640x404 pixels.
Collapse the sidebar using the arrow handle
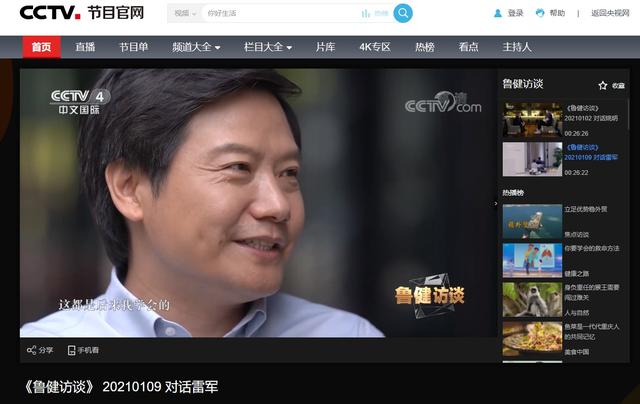[x=496, y=204]
